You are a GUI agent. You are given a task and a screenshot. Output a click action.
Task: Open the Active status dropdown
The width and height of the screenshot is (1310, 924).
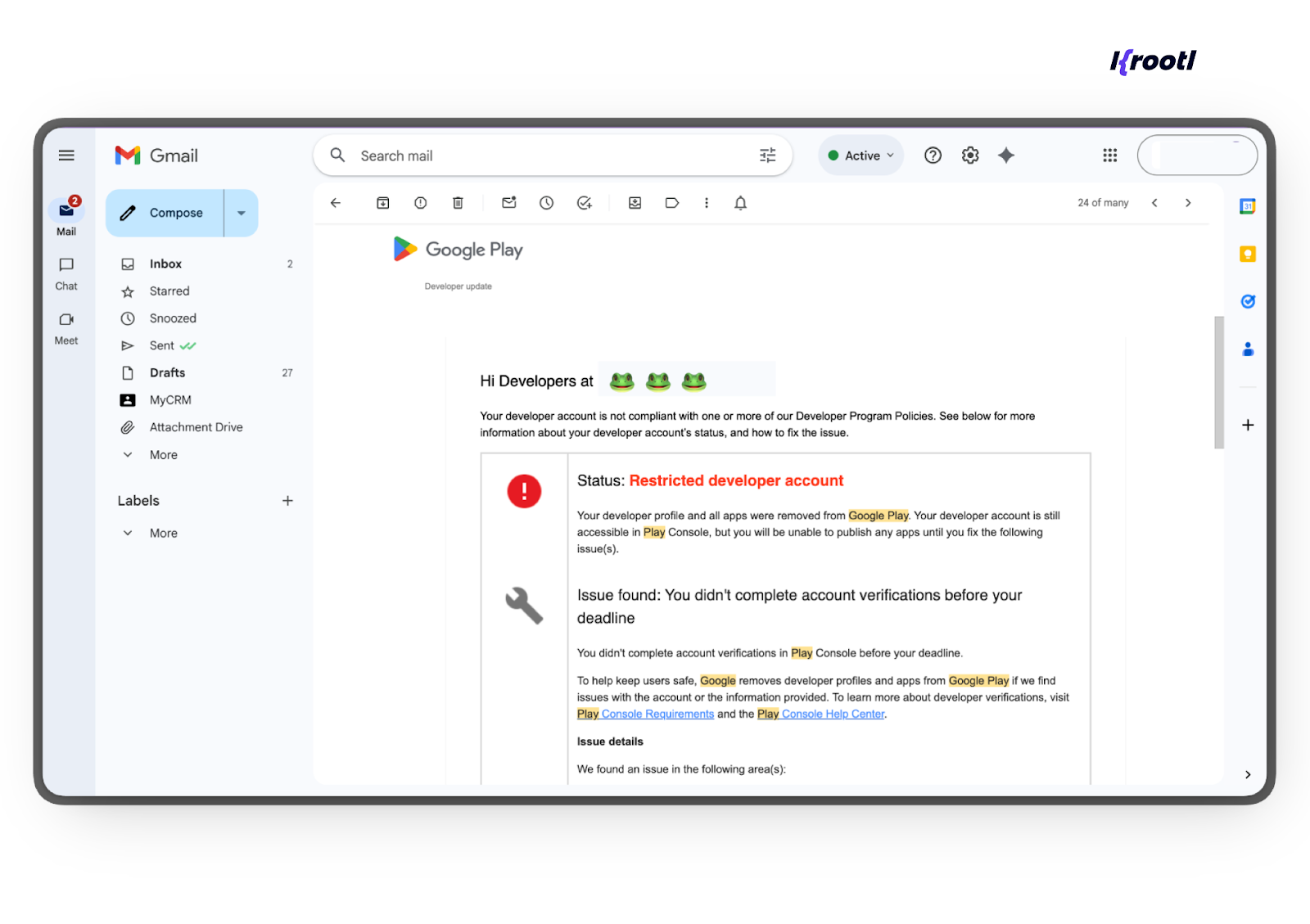(x=861, y=156)
